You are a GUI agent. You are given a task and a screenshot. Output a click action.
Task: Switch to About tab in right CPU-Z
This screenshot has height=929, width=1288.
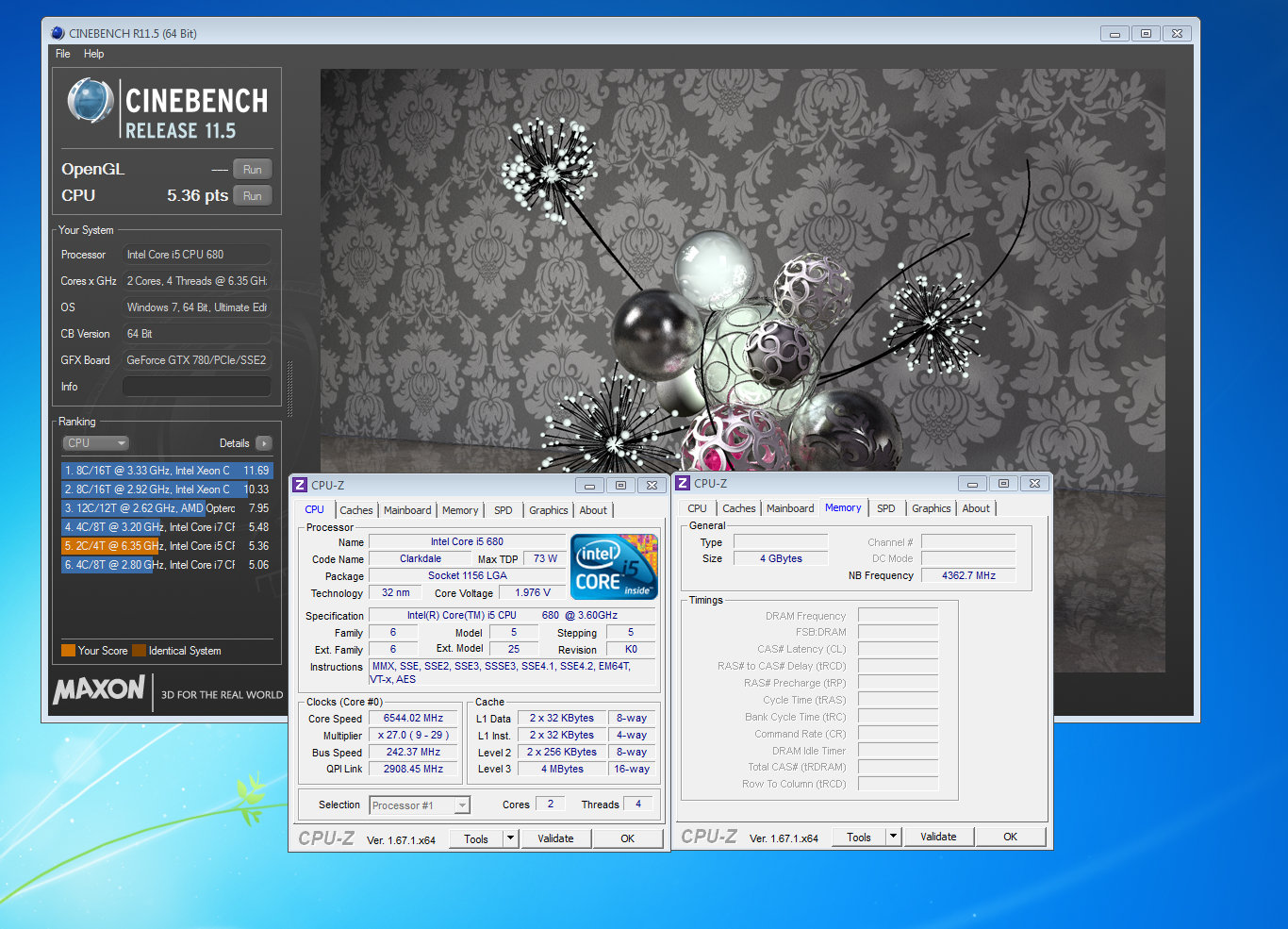coord(976,508)
